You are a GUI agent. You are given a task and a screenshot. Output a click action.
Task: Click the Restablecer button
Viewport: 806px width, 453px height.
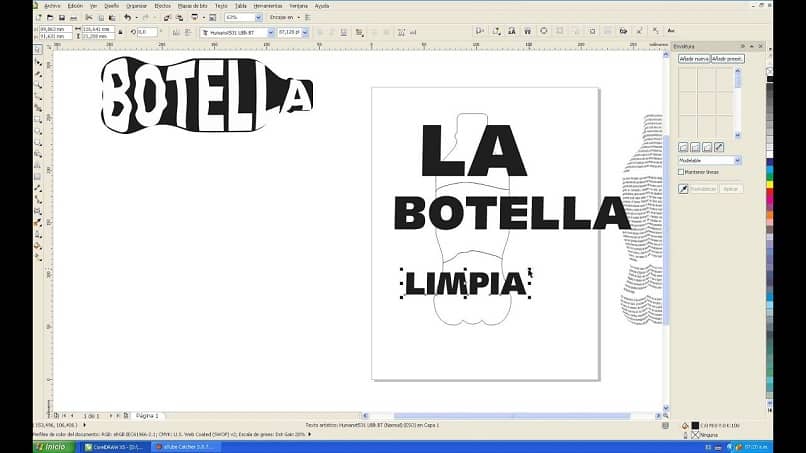point(703,189)
